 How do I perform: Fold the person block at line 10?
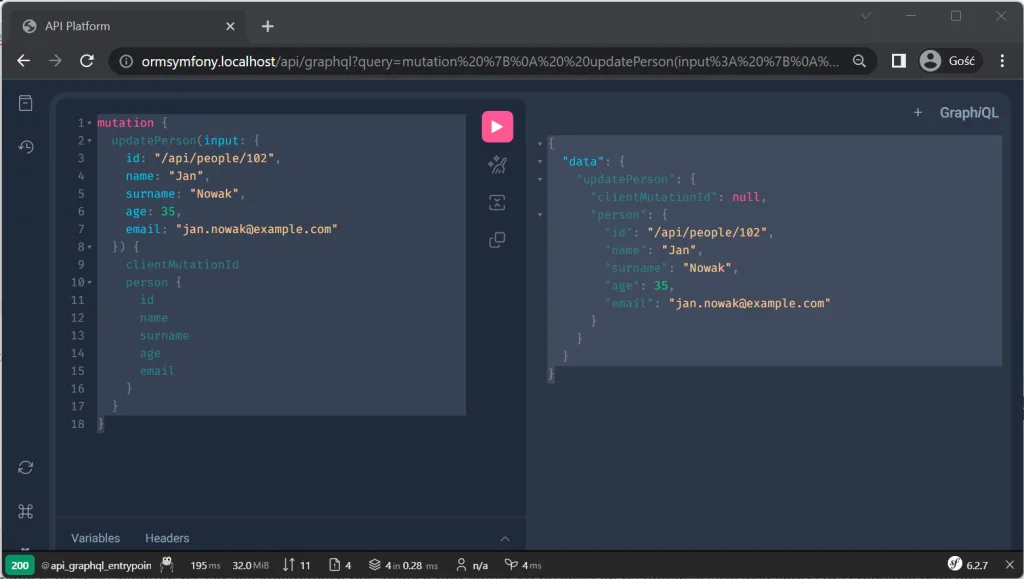click(89, 283)
